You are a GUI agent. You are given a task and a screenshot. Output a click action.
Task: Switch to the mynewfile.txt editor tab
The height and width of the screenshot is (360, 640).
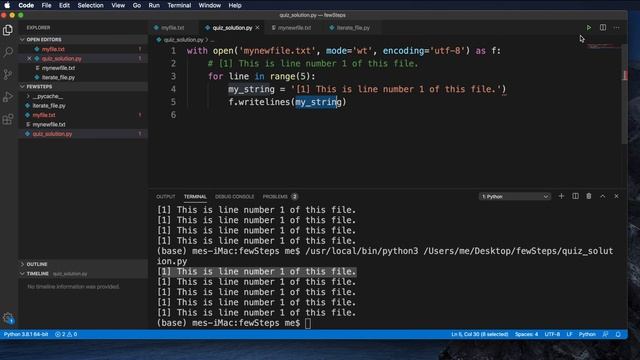[294, 28]
